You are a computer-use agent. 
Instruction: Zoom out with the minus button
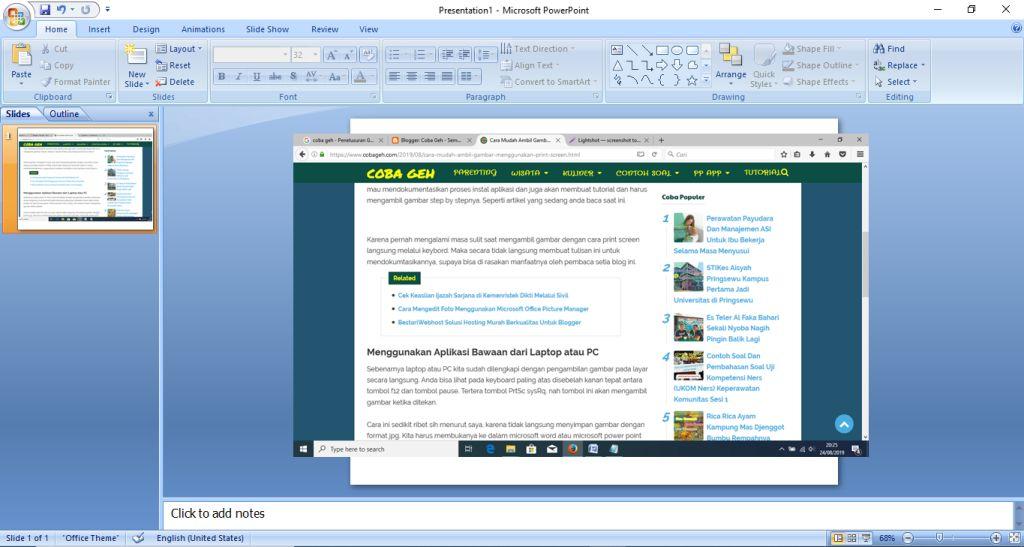coord(908,539)
